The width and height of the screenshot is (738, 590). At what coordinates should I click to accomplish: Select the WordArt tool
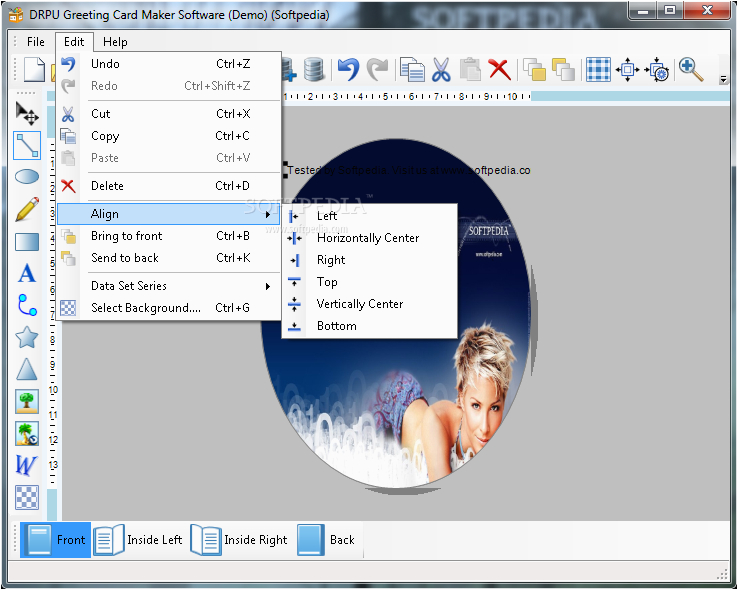tap(27, 465)
